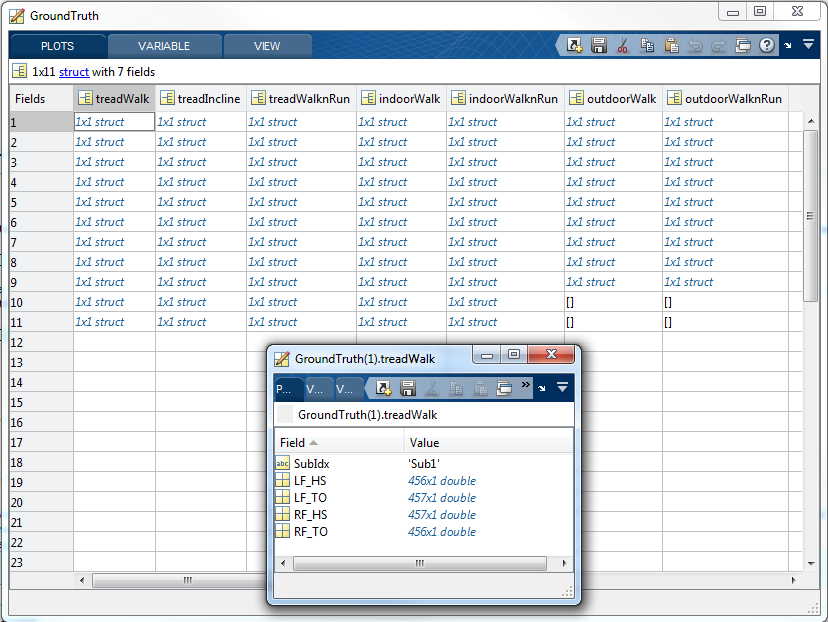Open treadWalk popup toolstrip down-triangle menu
828x622 pixels.
coord(563,387)
